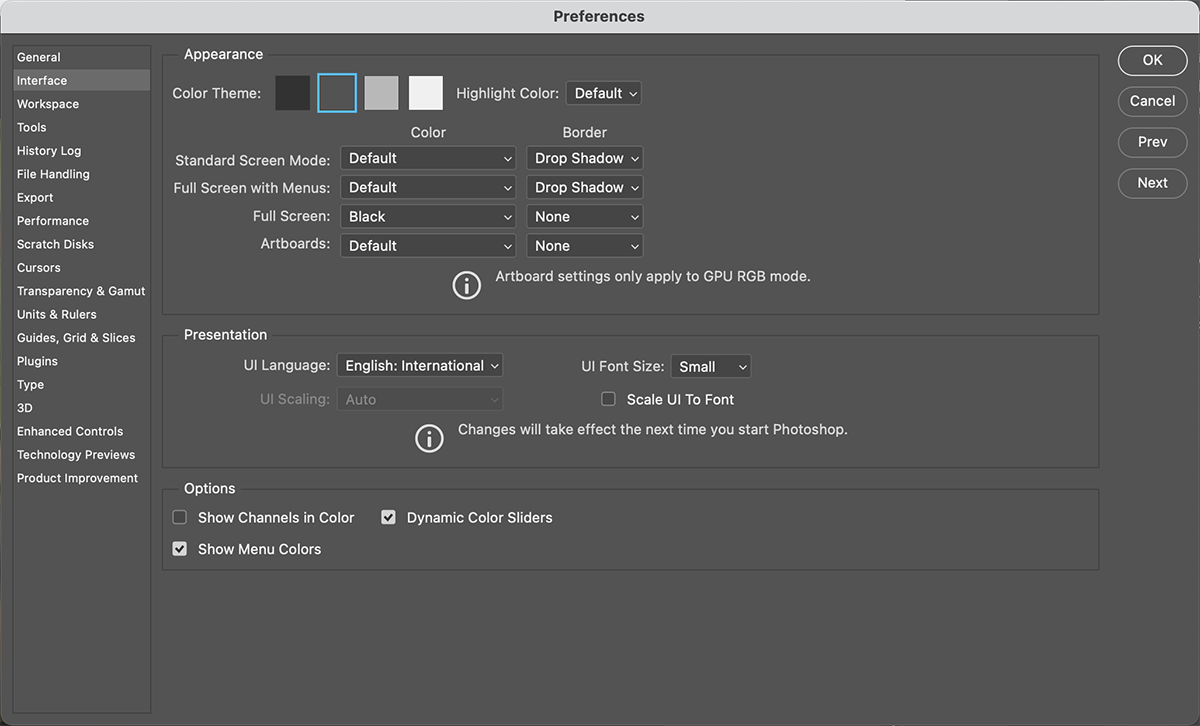Toggle Dynamic Color Sliders checkbox
This screenshot has width=1200, height=726.
click(389, 517)
